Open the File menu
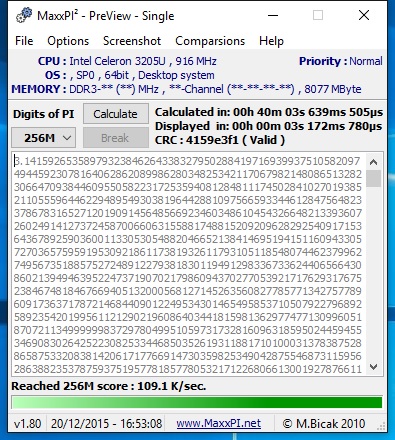The height and width of the screenshot is (440, 395). tap(24, 41)
